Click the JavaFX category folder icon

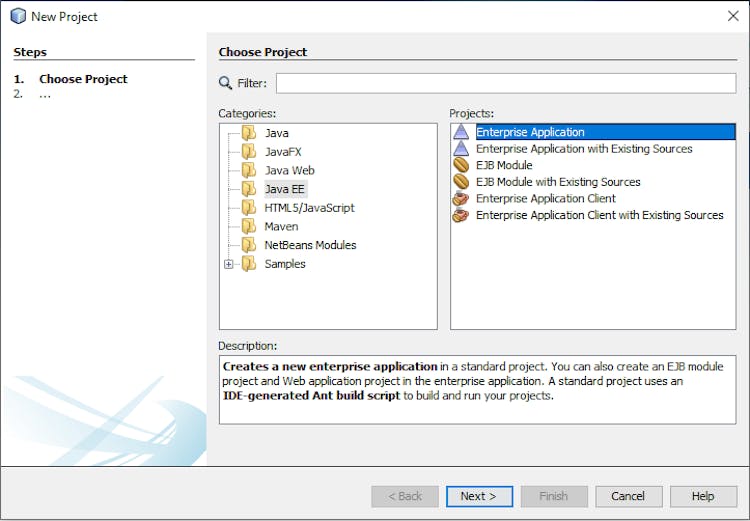(x=248, y=152)
